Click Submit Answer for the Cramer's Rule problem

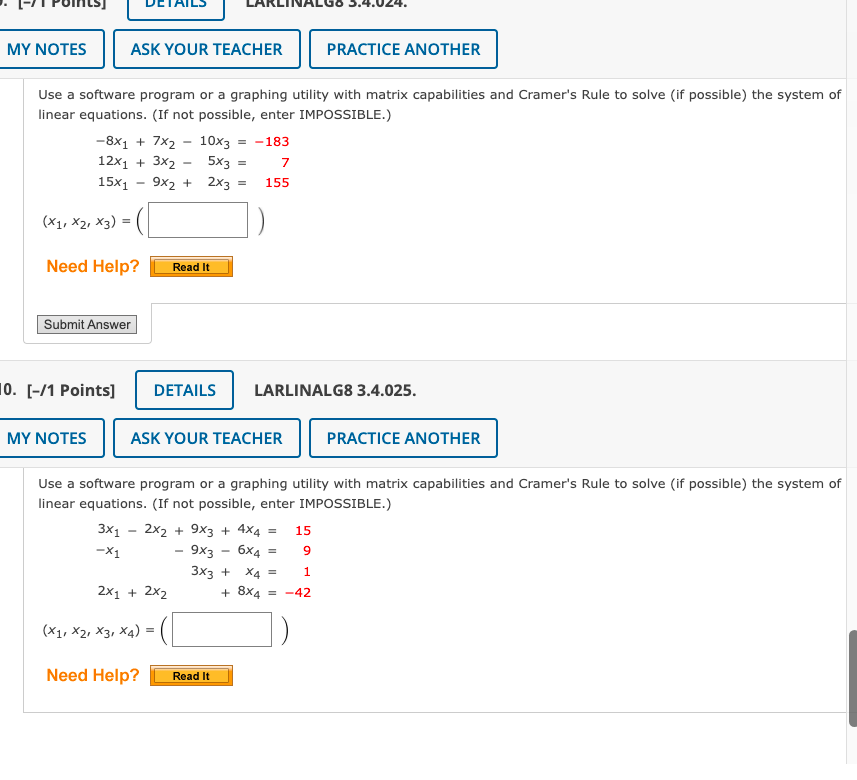(x=86, y=324)
